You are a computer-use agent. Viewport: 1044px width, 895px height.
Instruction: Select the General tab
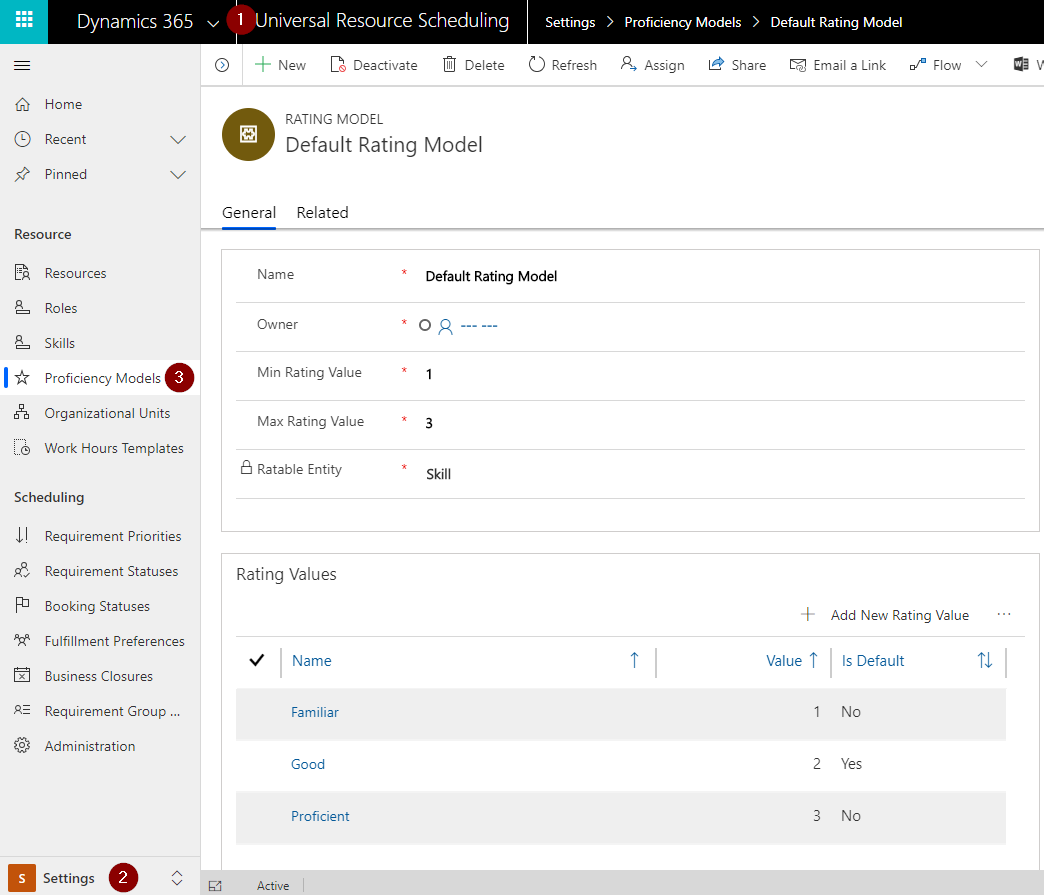(249, 212)
